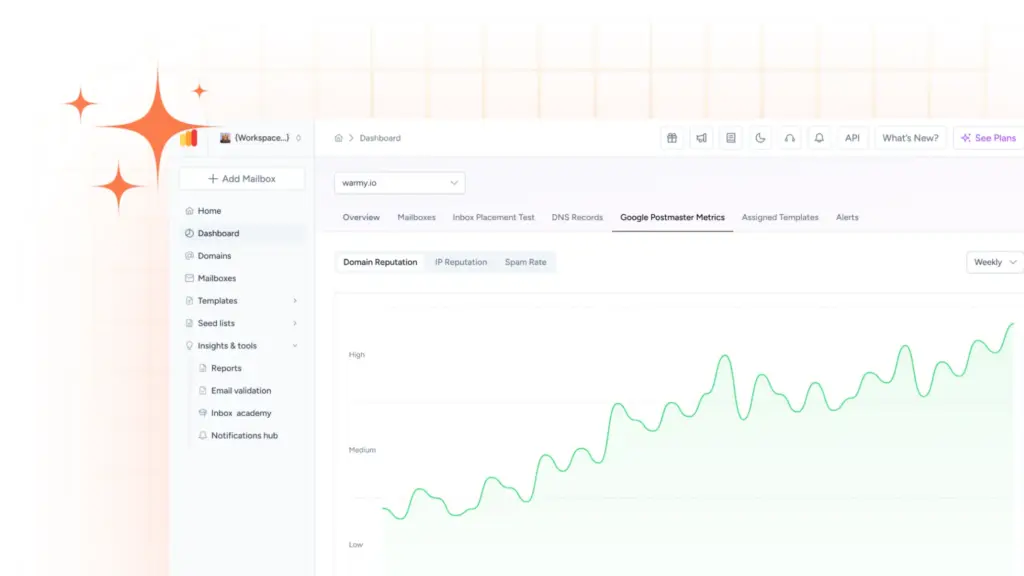Open the gift rewards icon in top bar
This screenshot has height=576, width=1024.
coord(671,137)
